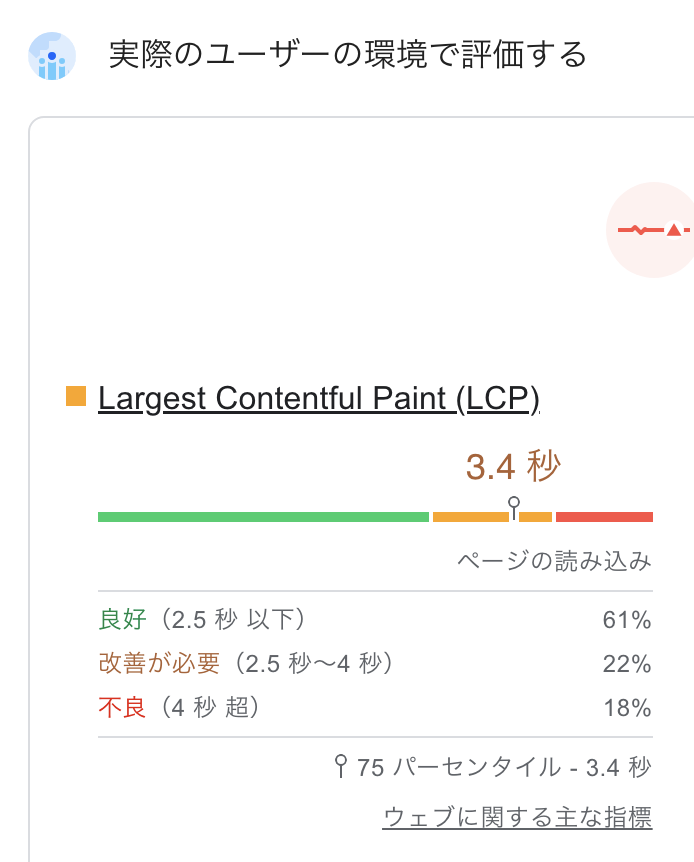Click the real-user data chart icon in header
The width and height of the screenshot is (694, 862).
tap(52, 56)
